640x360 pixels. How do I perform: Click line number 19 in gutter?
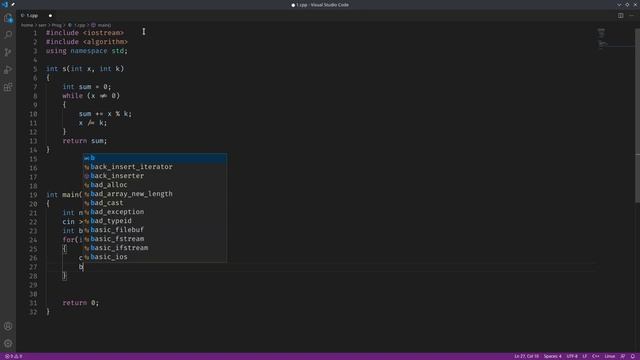coord(33,195)
